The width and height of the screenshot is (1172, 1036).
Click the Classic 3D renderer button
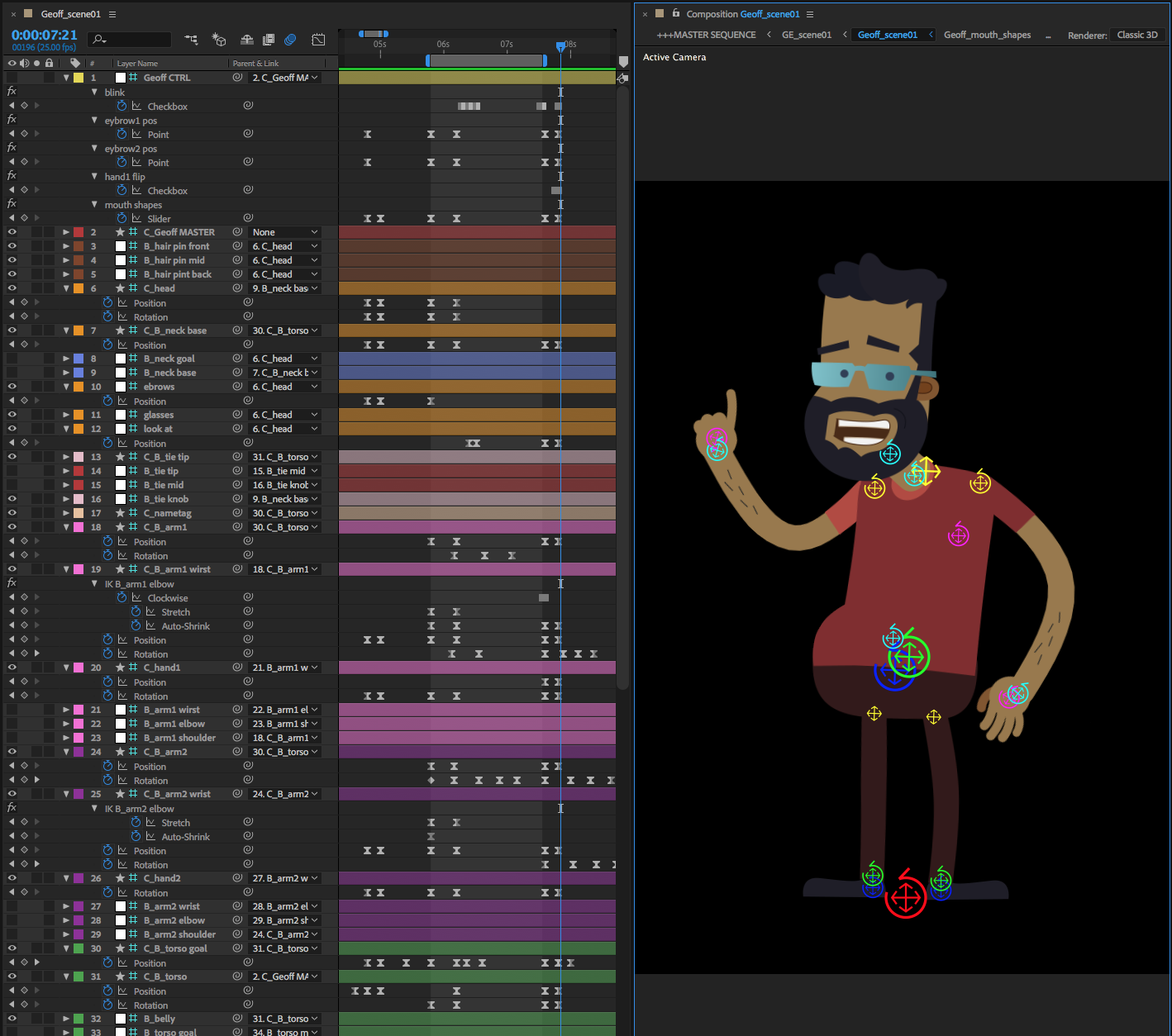1136,35
